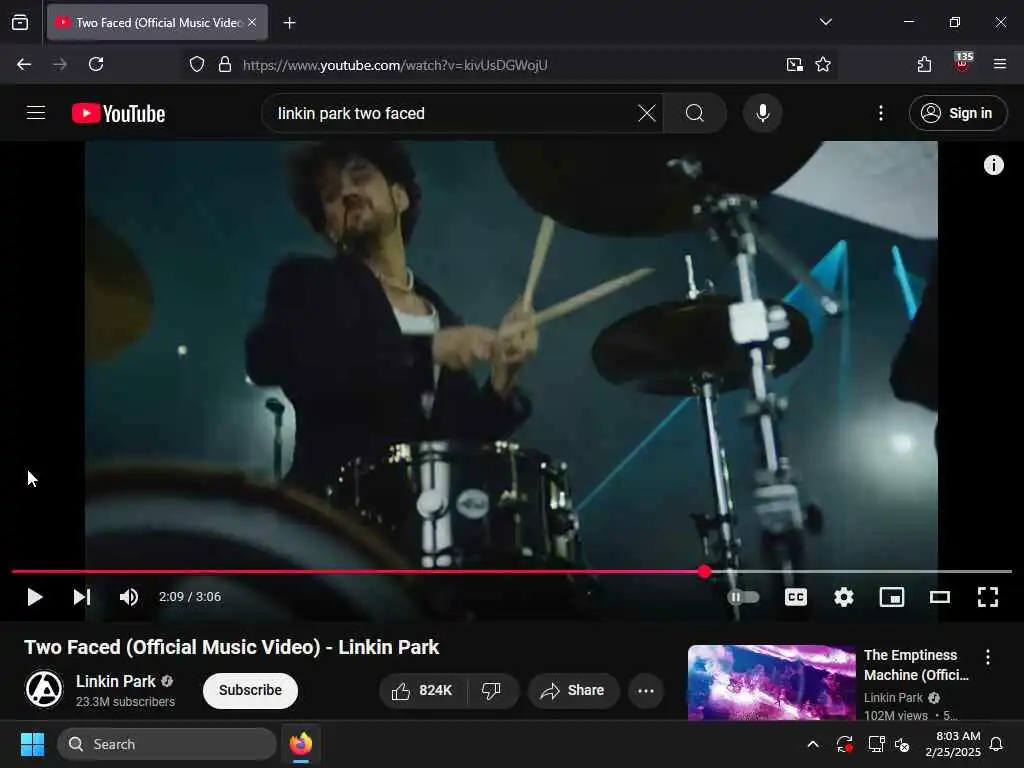Search with your voice microphone
Image resolution: width=1024 pixels, height=768 pixels.
click(762, 113)
